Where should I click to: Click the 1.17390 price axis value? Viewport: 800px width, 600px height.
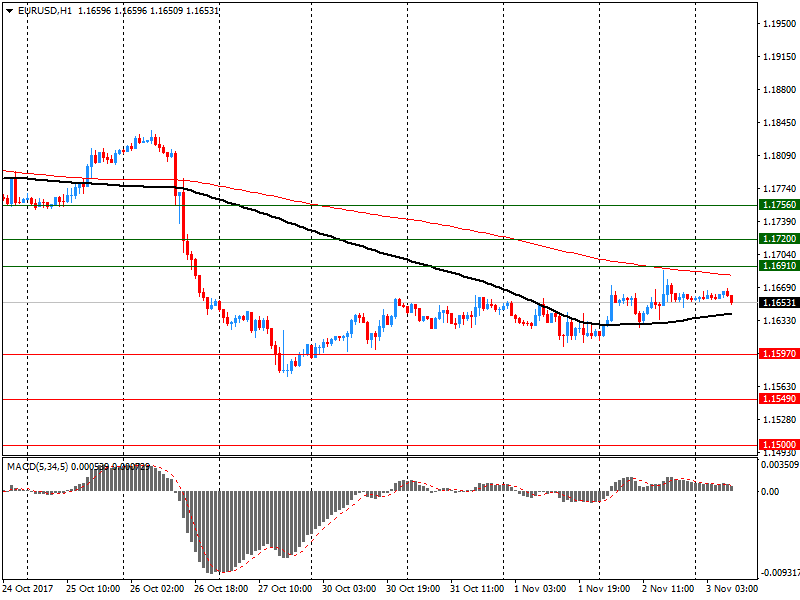[x=779, y=222]
